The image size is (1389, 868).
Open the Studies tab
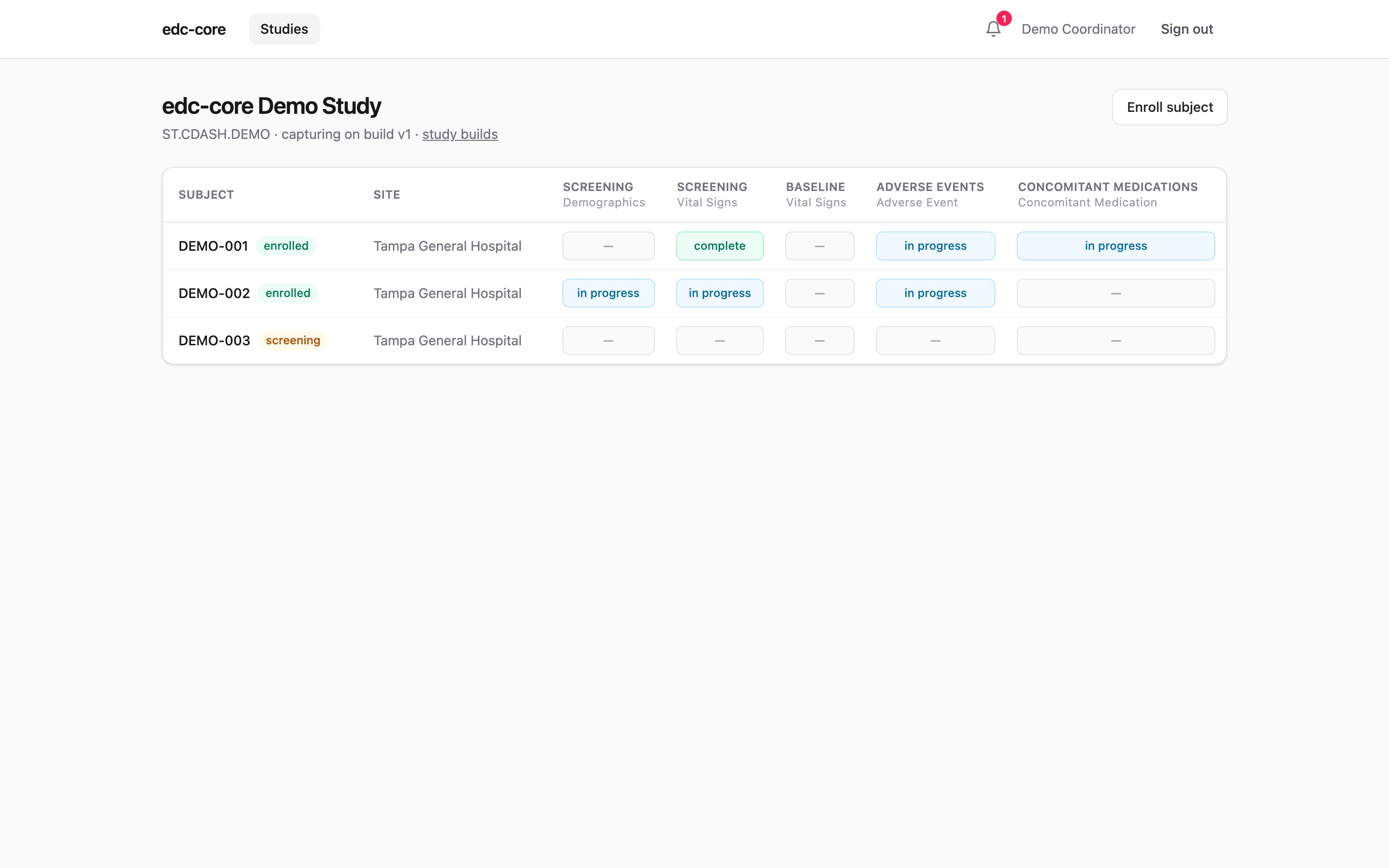click(x=284, y=29)
